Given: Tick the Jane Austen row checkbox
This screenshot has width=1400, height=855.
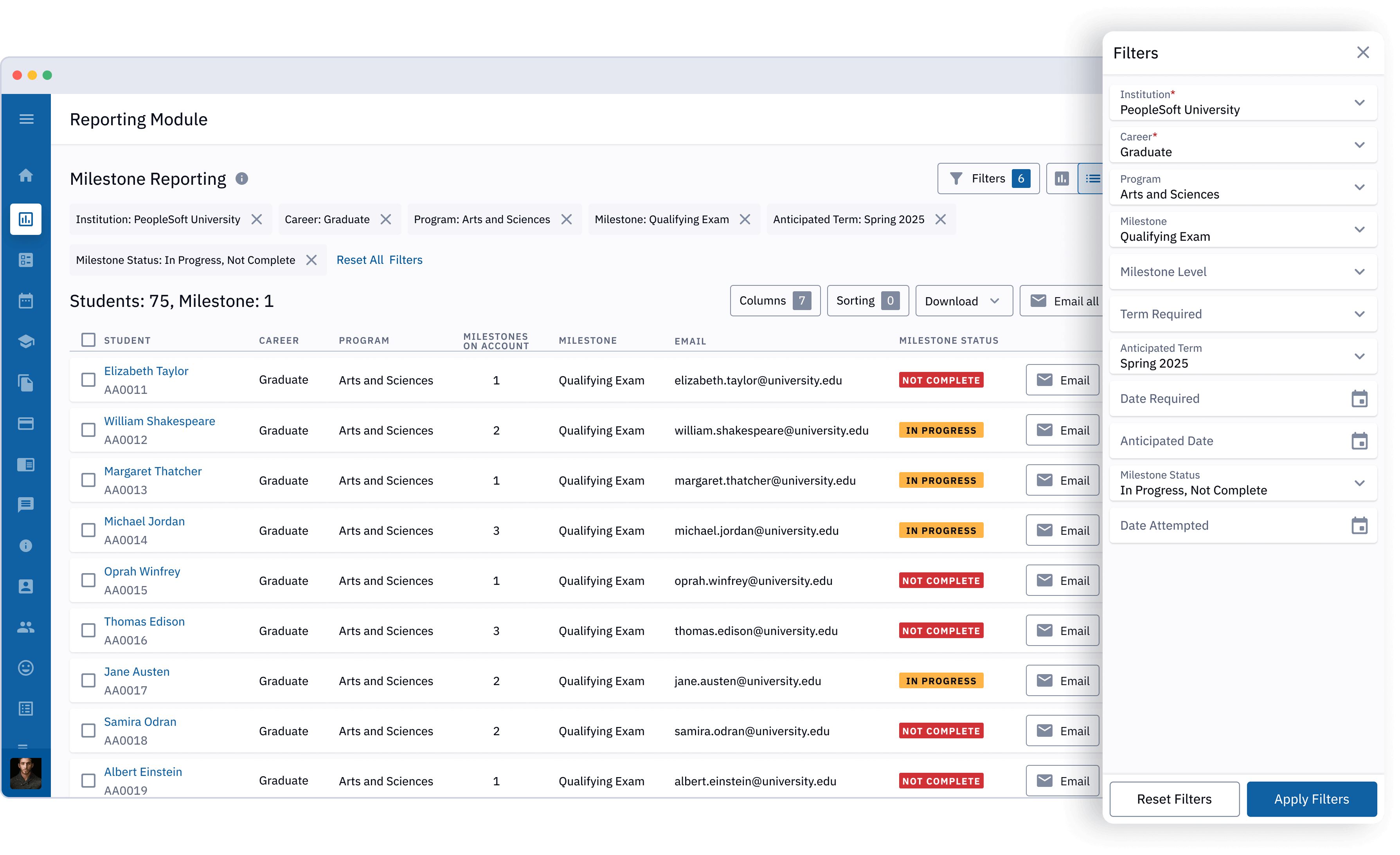Looking at the screenshot, I should click(88, 680).
